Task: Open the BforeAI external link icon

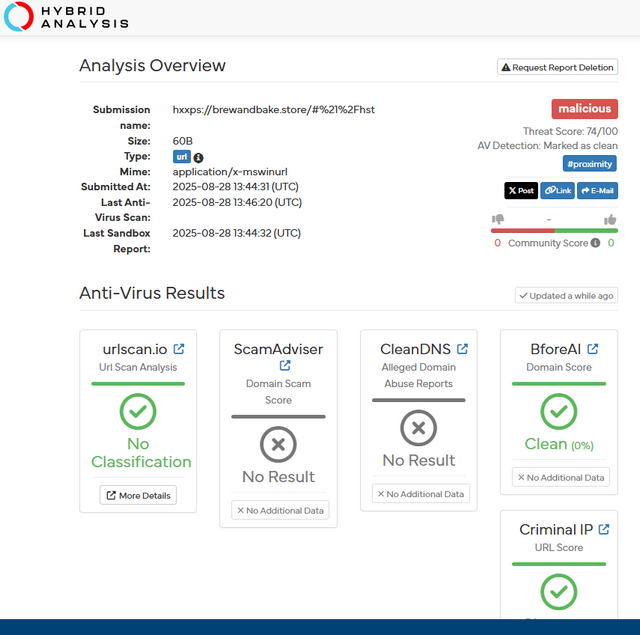Action: click(593, 349)
